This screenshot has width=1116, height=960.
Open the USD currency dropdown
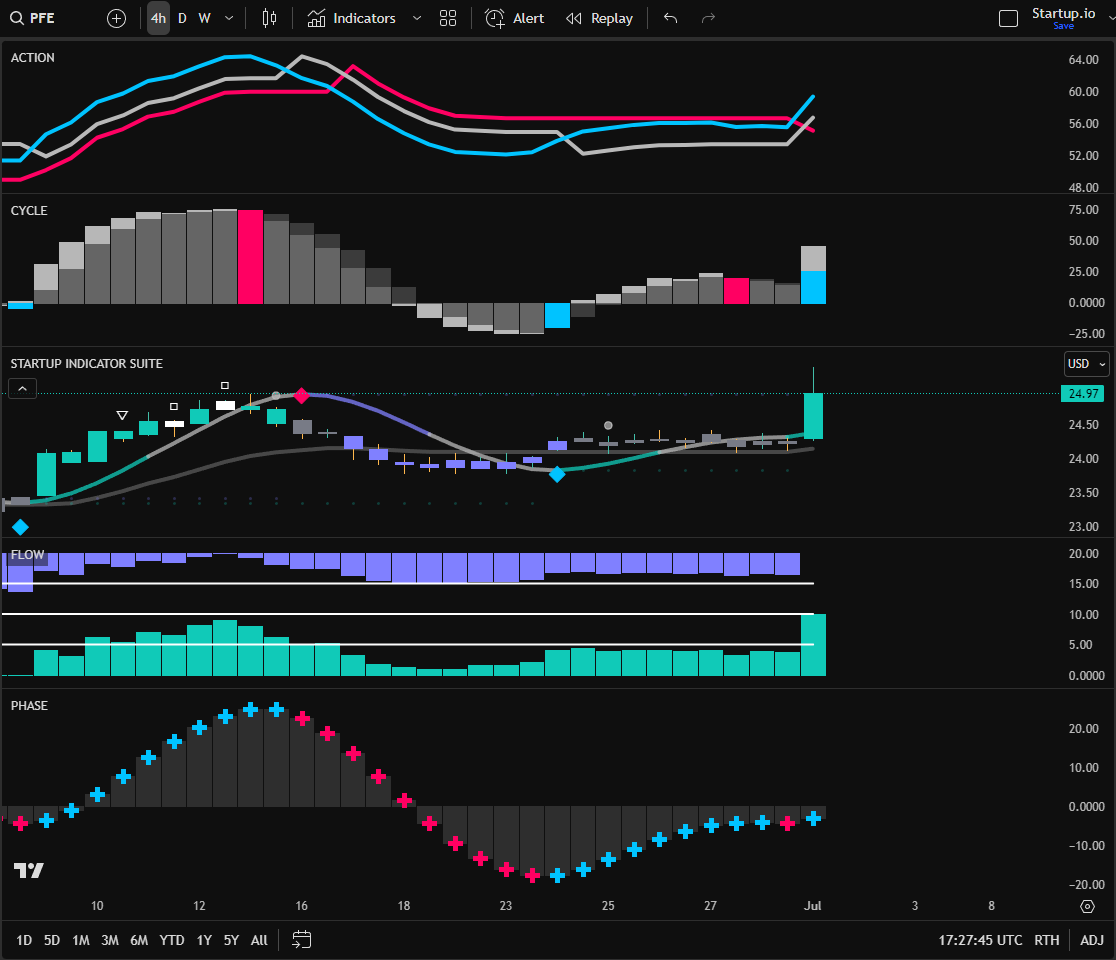[1086, 363]
